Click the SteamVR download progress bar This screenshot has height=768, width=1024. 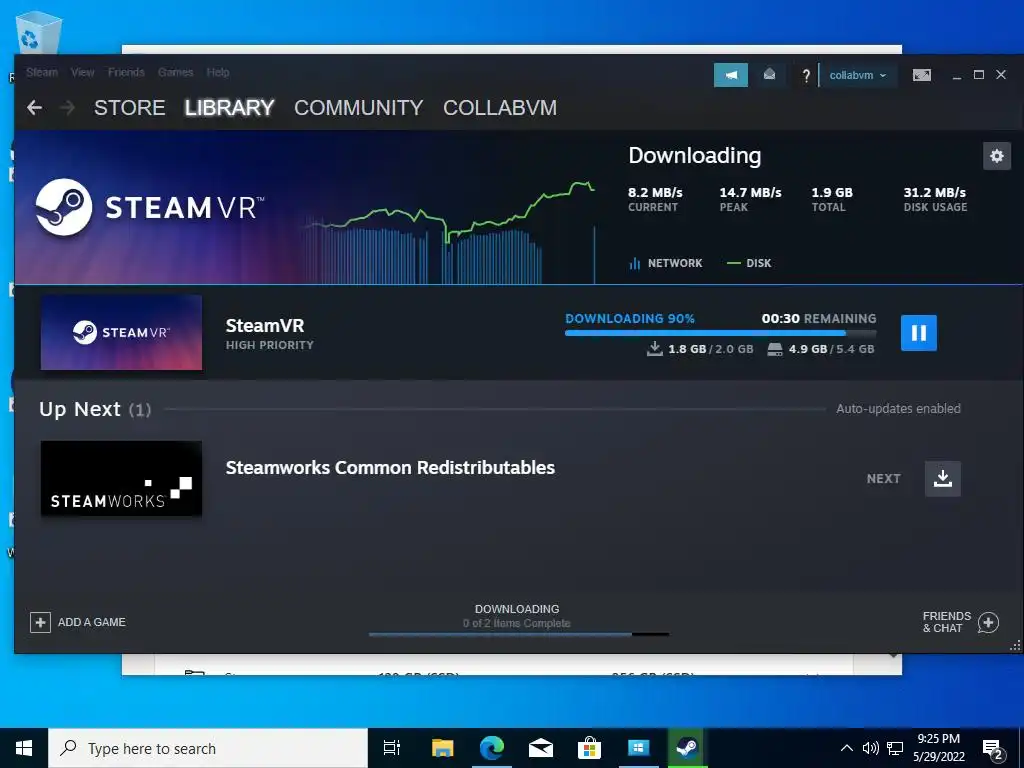click(720, 333)
